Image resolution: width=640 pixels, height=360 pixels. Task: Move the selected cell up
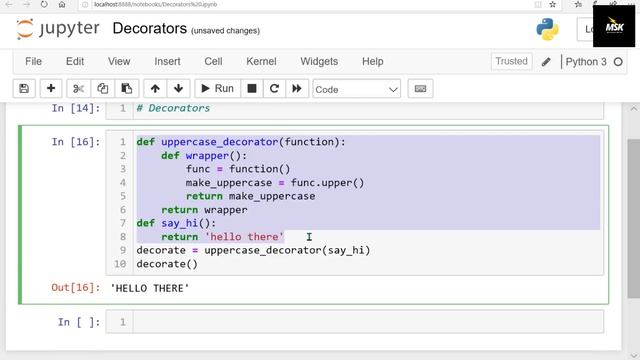(x=155, y=89)
